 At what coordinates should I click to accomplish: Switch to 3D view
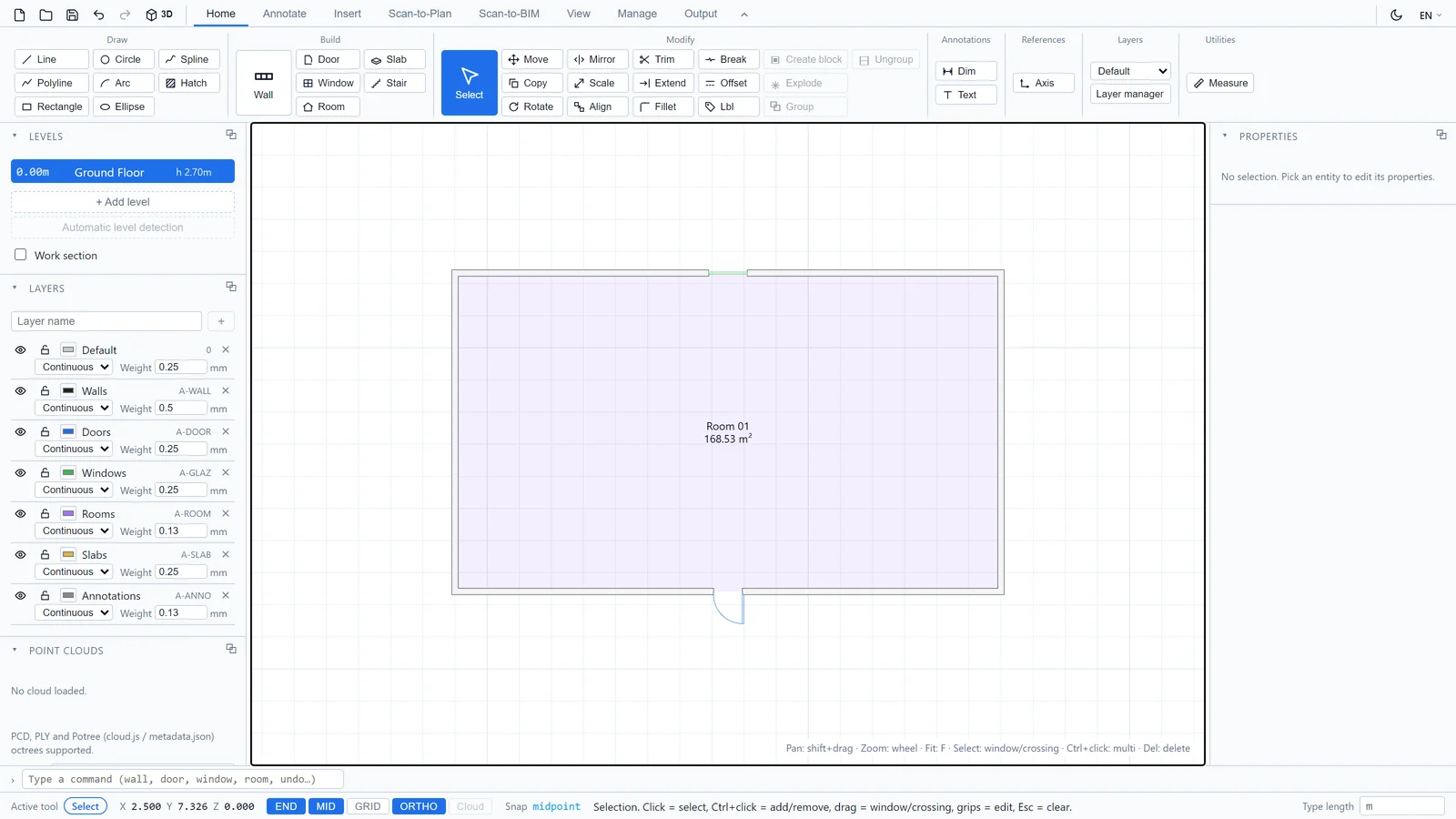point(159,15)
